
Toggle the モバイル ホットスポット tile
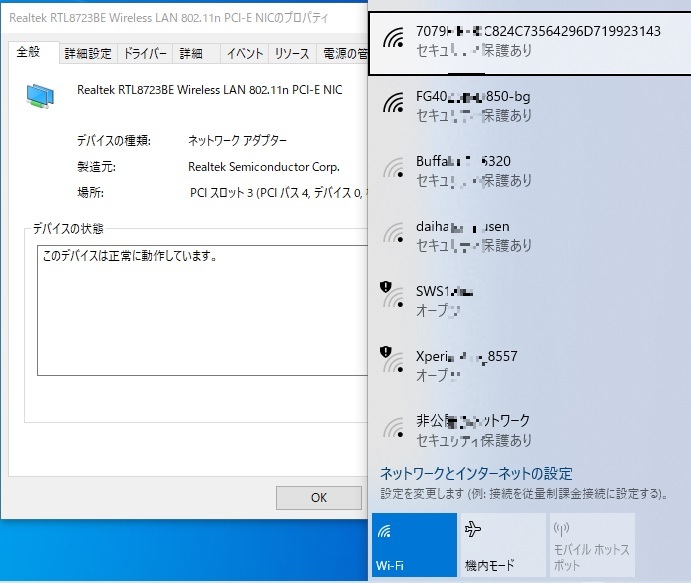pos(592,545)
